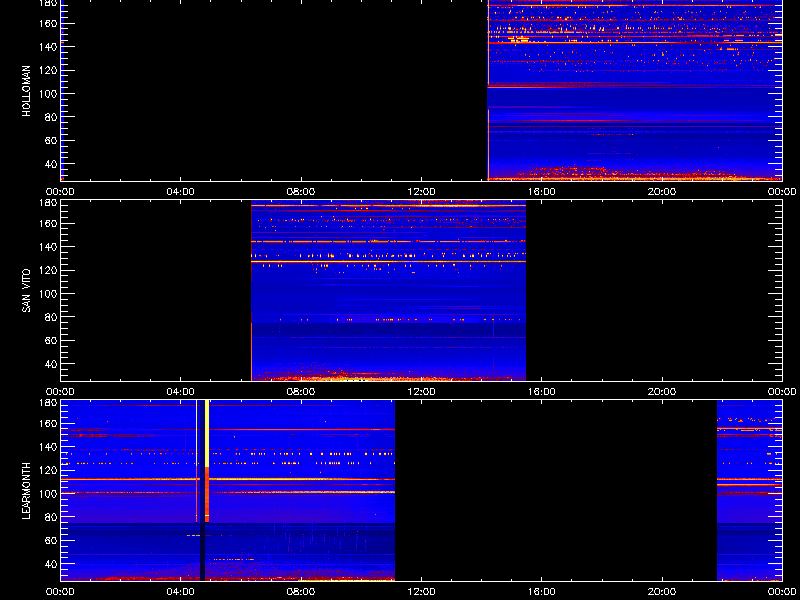The image size is (800, 600).
Task: Click the Learmonth panel's 12:00 time label
Action: click(421, 592)
